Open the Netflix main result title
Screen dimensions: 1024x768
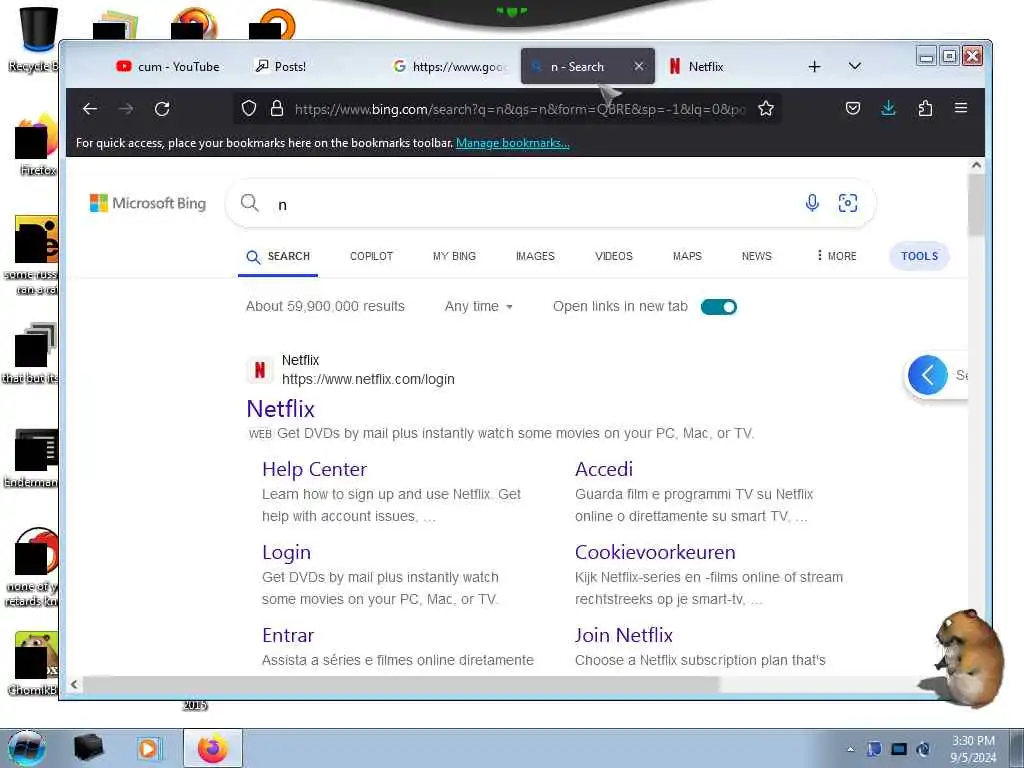click(281, 409)
